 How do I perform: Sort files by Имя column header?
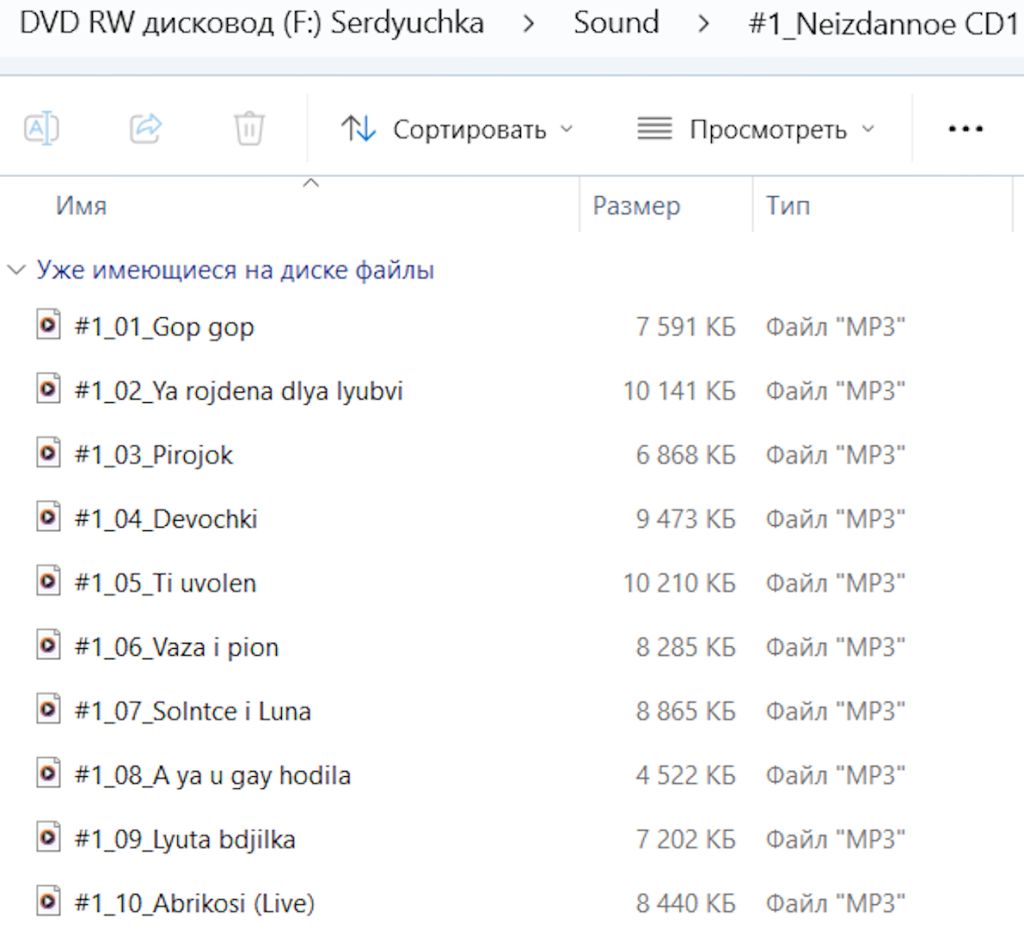coord(81,206)
